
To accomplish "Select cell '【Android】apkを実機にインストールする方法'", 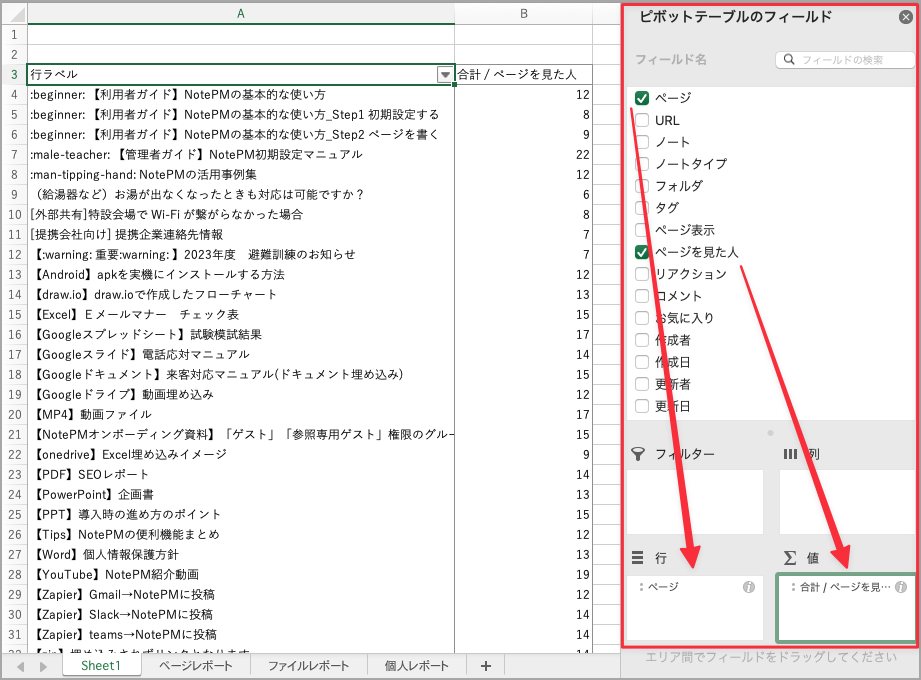I will coord(241,275).
